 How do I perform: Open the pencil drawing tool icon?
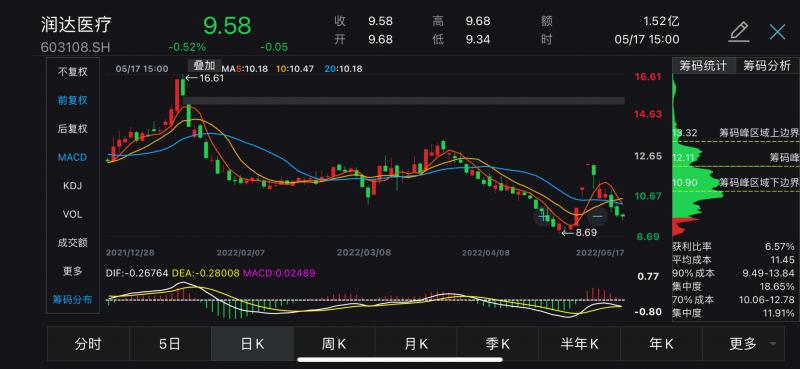[738, 32]
